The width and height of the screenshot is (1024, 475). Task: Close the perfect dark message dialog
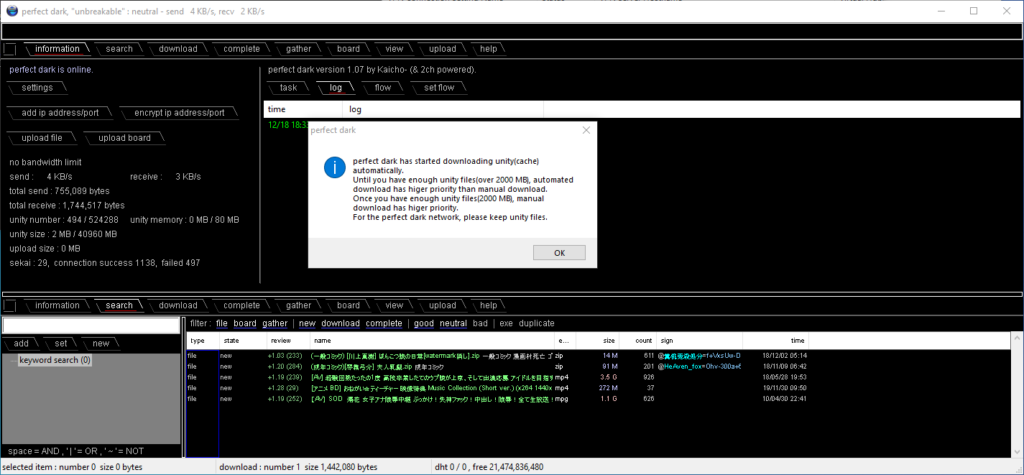coord(586,130)
